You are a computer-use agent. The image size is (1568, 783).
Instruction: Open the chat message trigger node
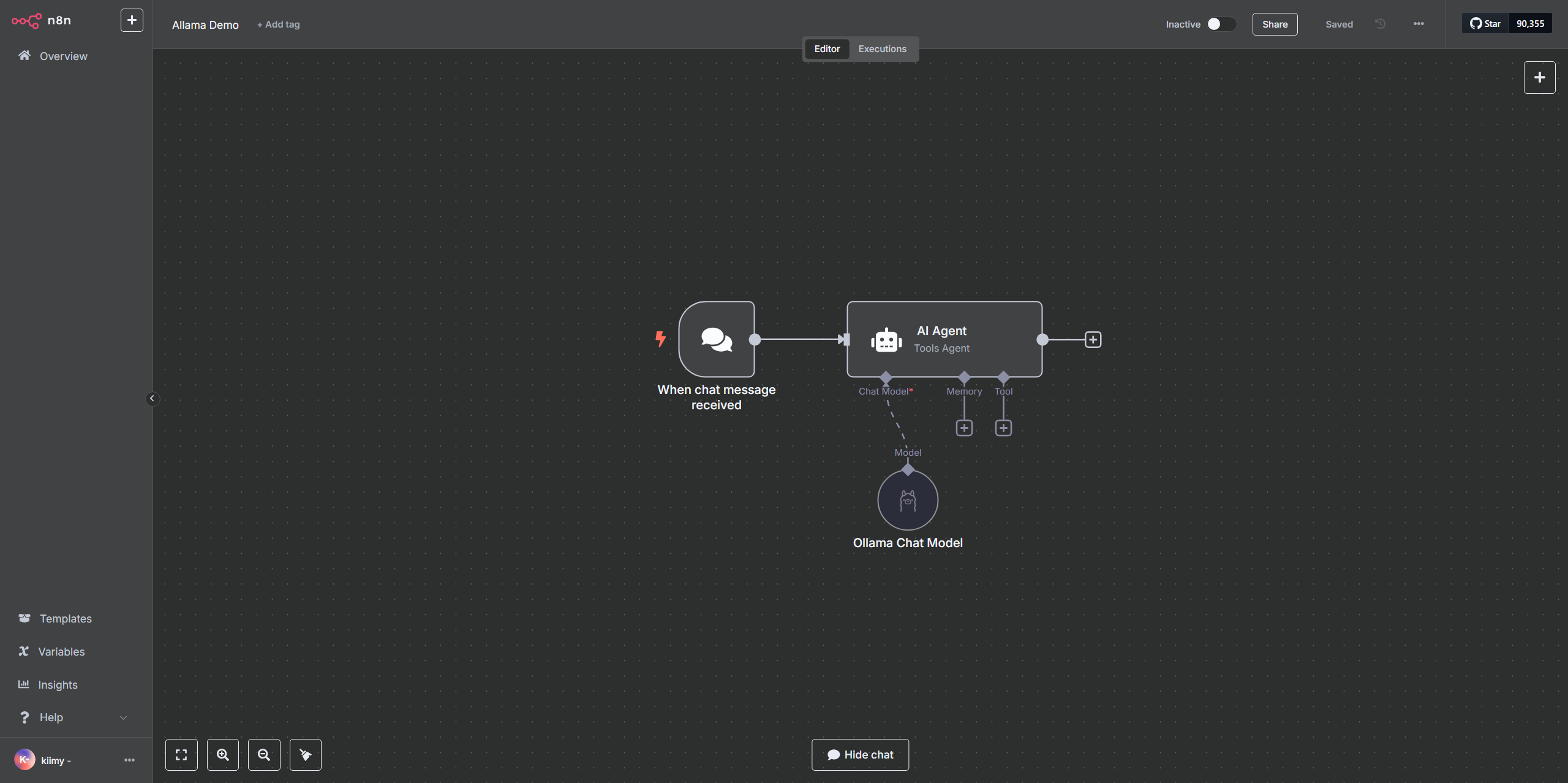716,339
